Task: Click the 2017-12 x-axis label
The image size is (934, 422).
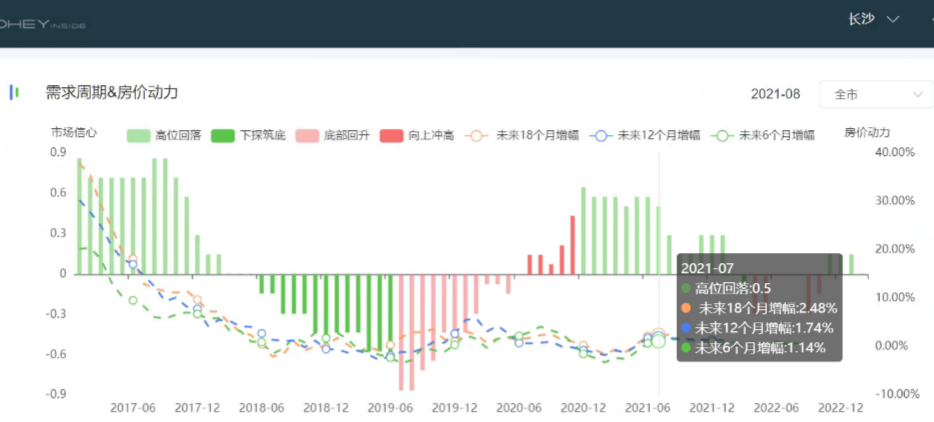Action: pos(197,408)
